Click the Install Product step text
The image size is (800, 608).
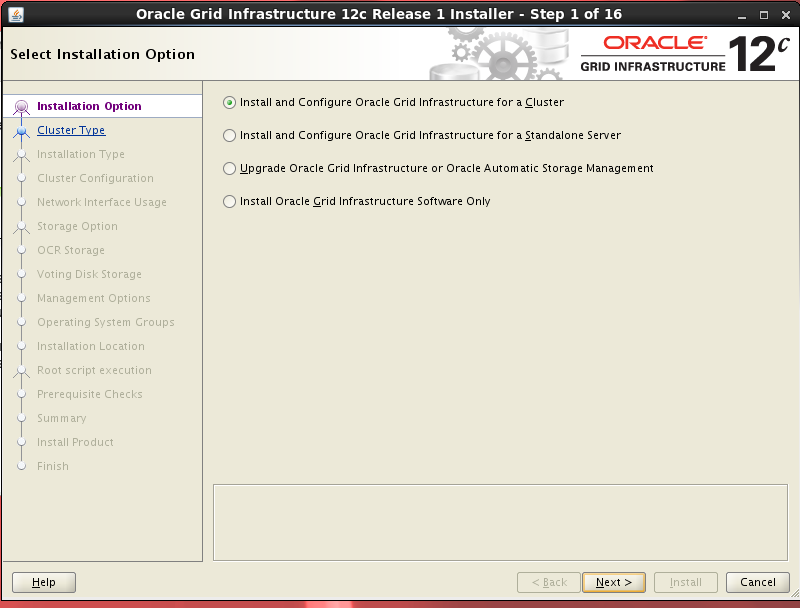(75, 442)
